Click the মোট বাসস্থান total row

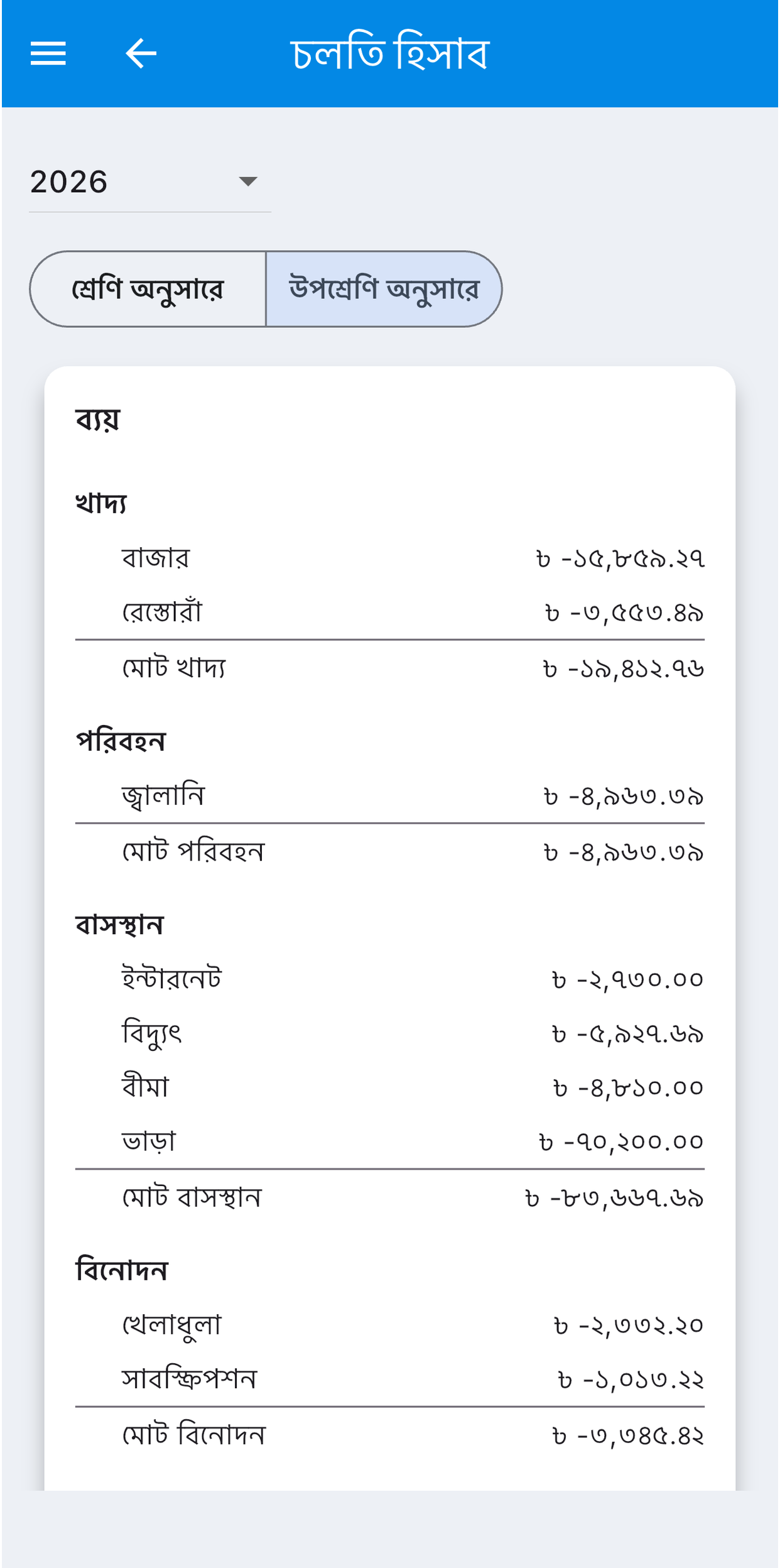coord(389,1198)
